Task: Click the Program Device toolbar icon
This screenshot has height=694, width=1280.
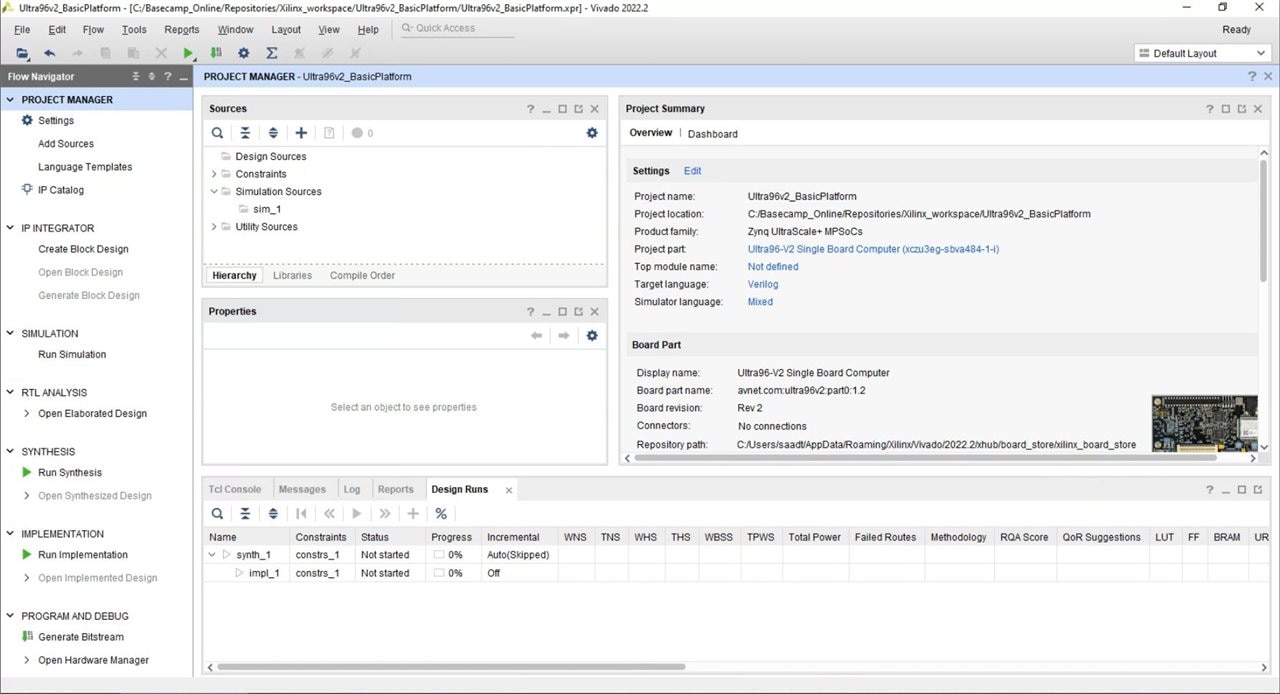Action: (x=216, y=53)
